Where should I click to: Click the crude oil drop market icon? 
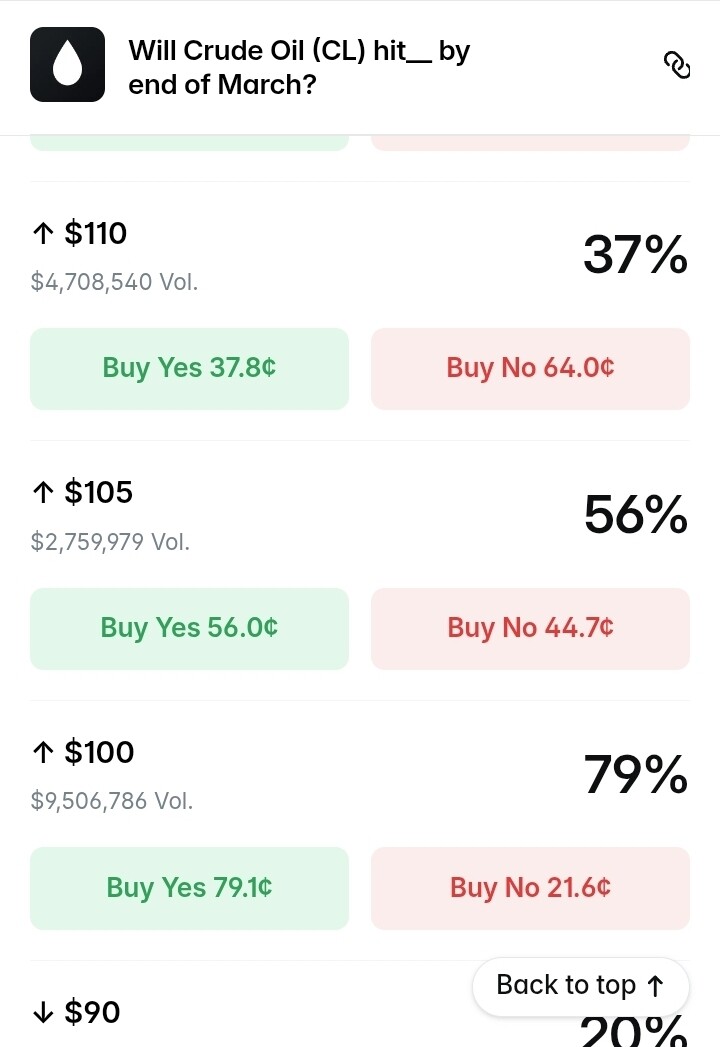pos(67,65)
